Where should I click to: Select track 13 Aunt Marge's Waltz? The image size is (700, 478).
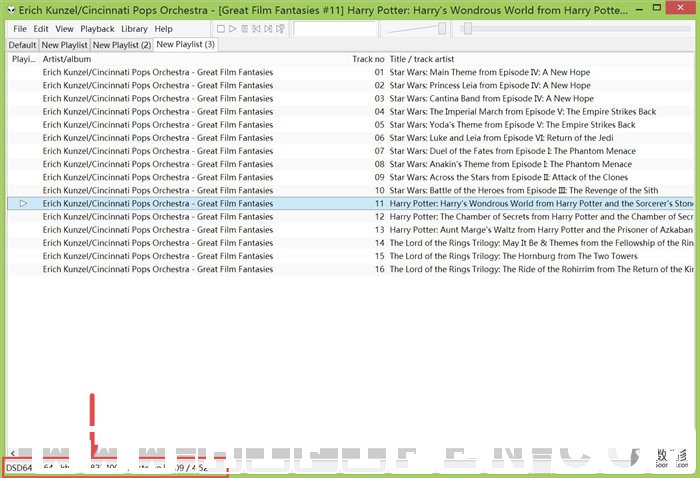(351, 230)
